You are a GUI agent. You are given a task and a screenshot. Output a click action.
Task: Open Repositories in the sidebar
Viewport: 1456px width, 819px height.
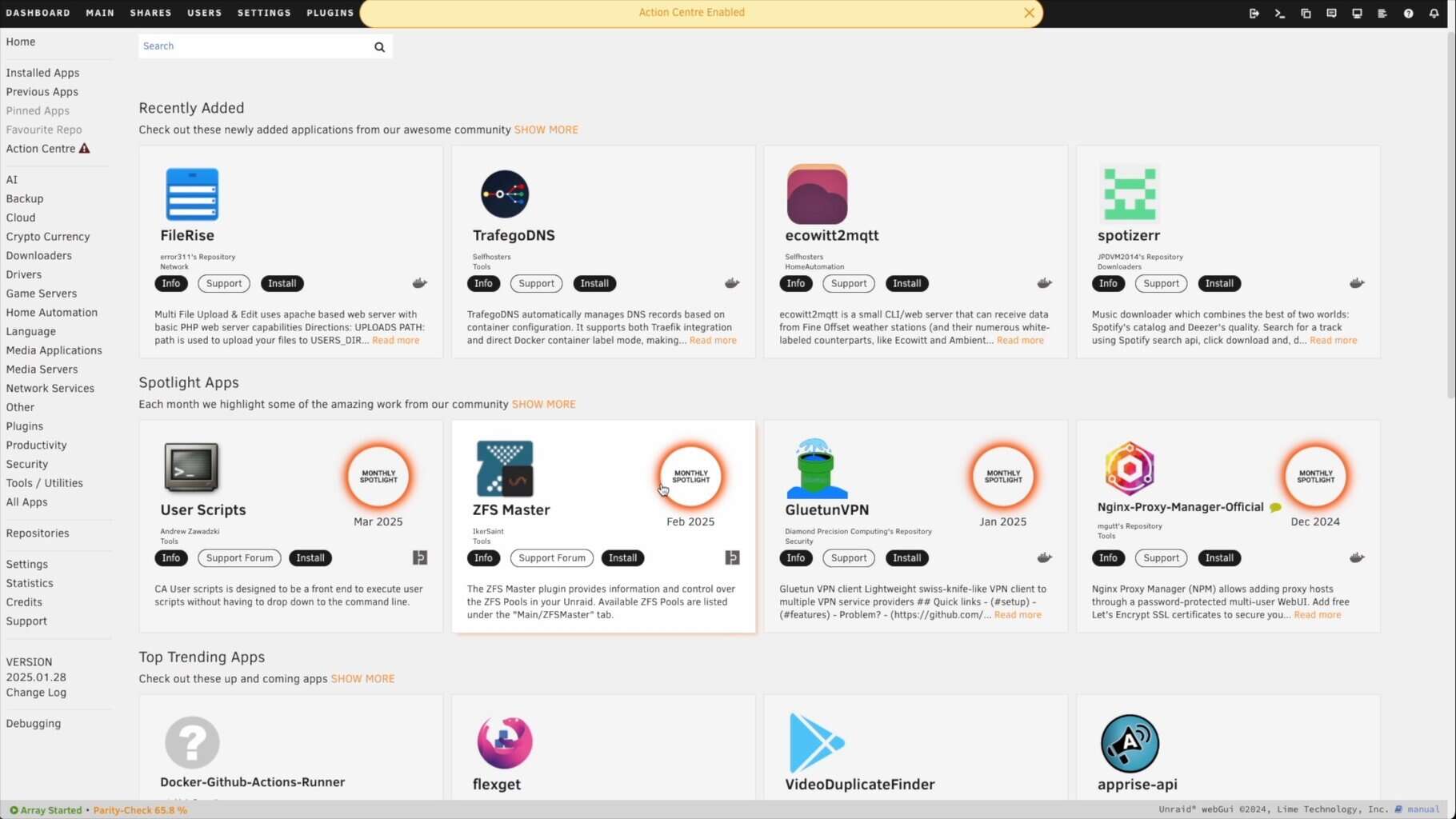tap(38, 533)
